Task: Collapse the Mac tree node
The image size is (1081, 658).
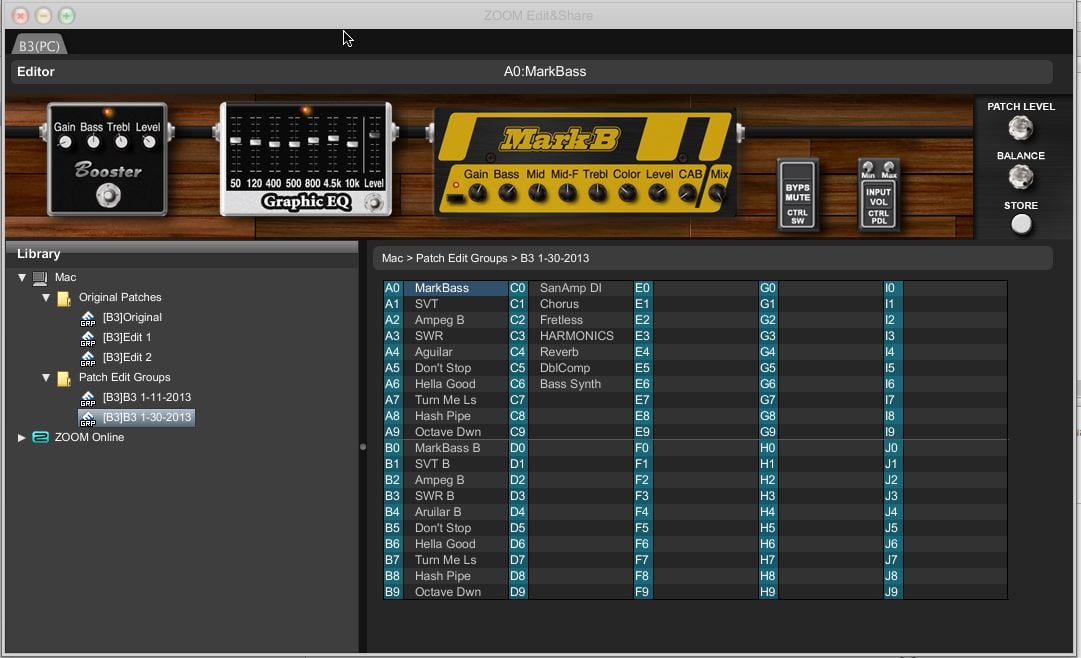Action: click(x=22, y=277)
